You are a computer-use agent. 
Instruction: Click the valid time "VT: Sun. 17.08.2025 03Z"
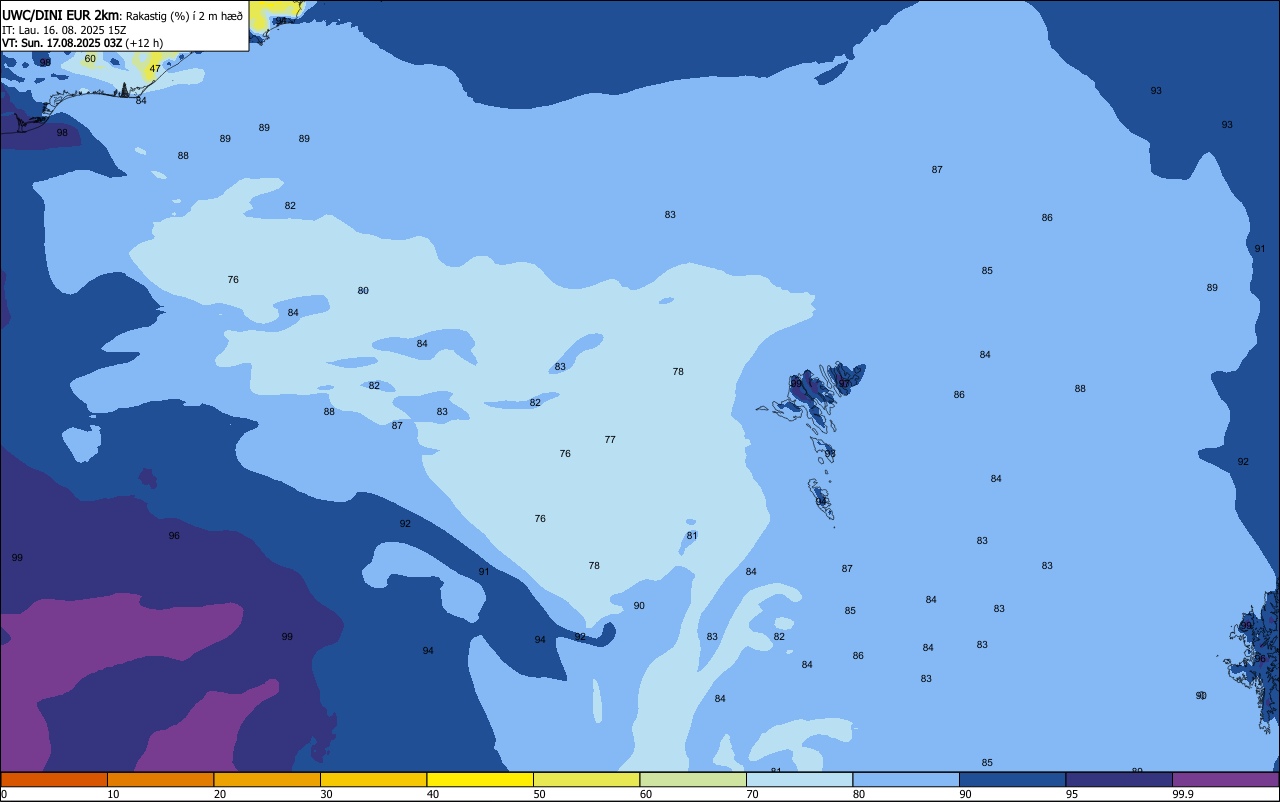tap(62, 43)
